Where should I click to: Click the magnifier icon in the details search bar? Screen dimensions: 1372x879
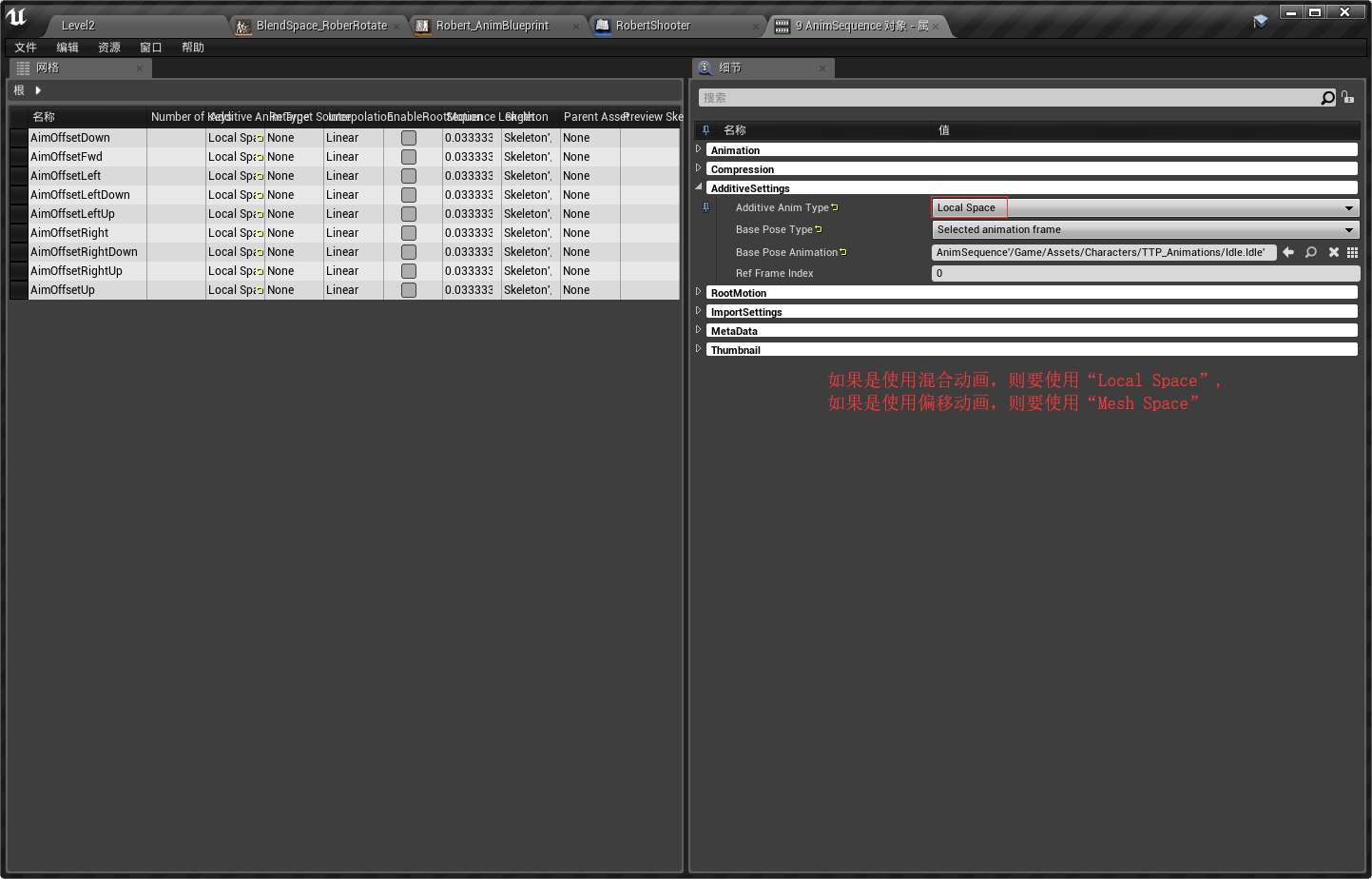(1327, 98)
